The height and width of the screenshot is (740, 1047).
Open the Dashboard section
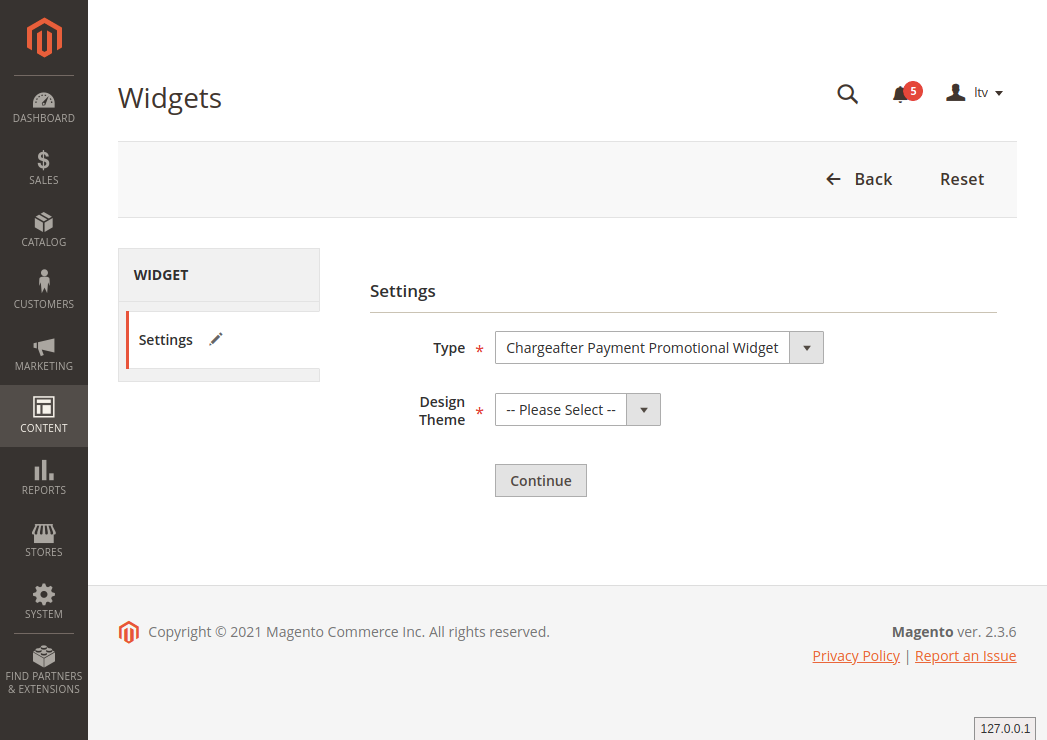point(44,108)
